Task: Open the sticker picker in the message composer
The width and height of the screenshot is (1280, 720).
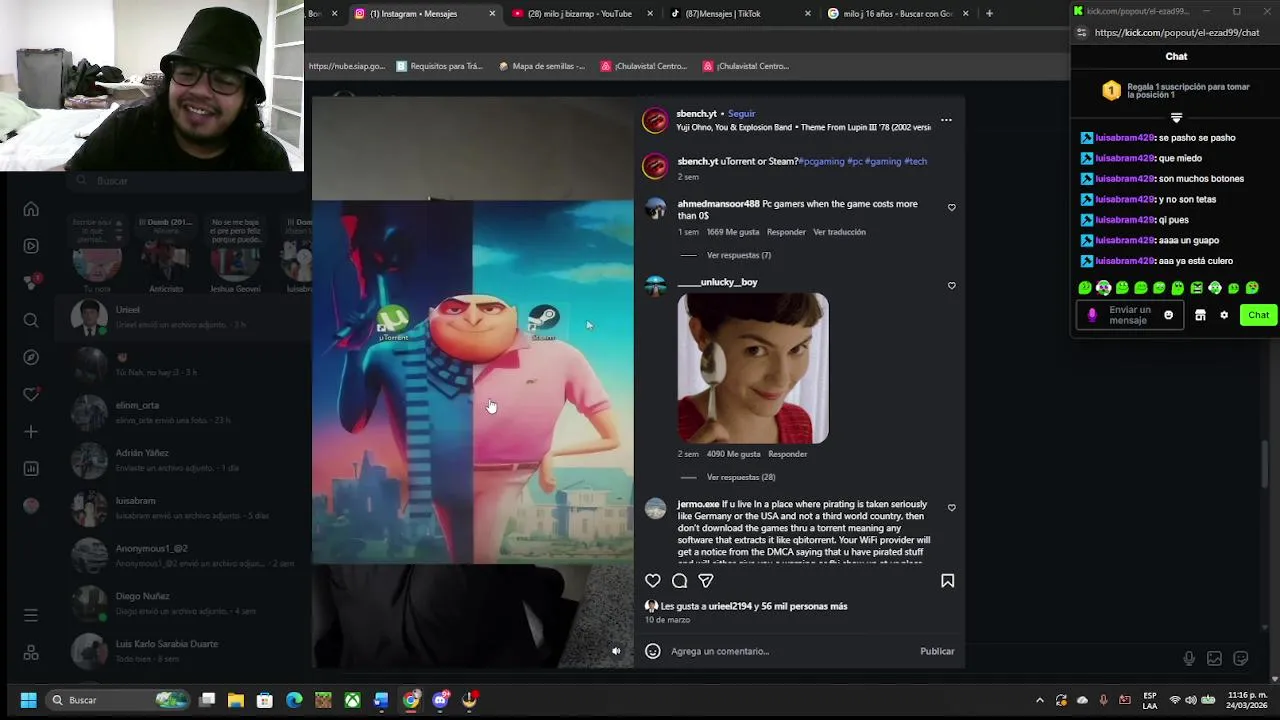Action: [x=1241, y=659]
